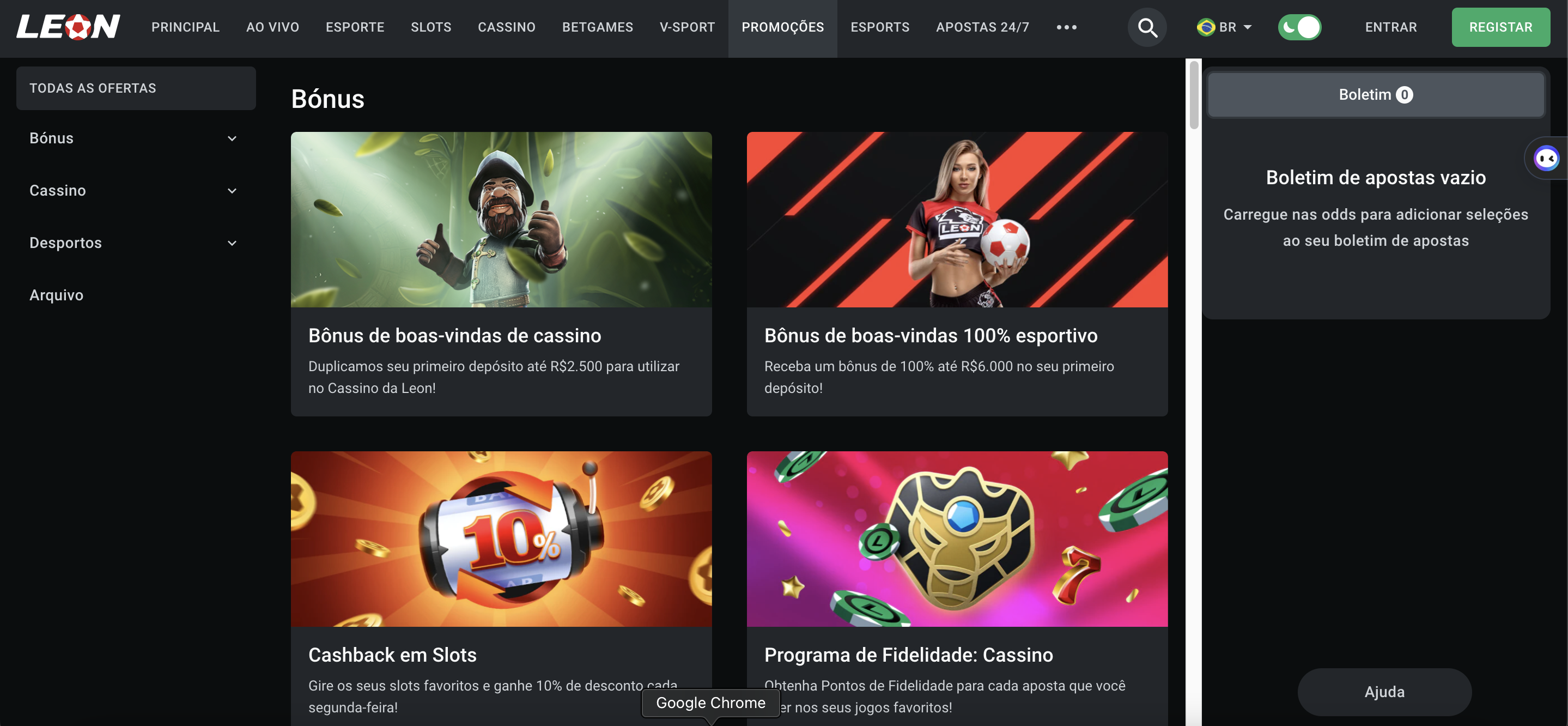The image size is (1568, 726).
Task: Expand the Bónus sidebar section
Action: (x=134, y=138)
